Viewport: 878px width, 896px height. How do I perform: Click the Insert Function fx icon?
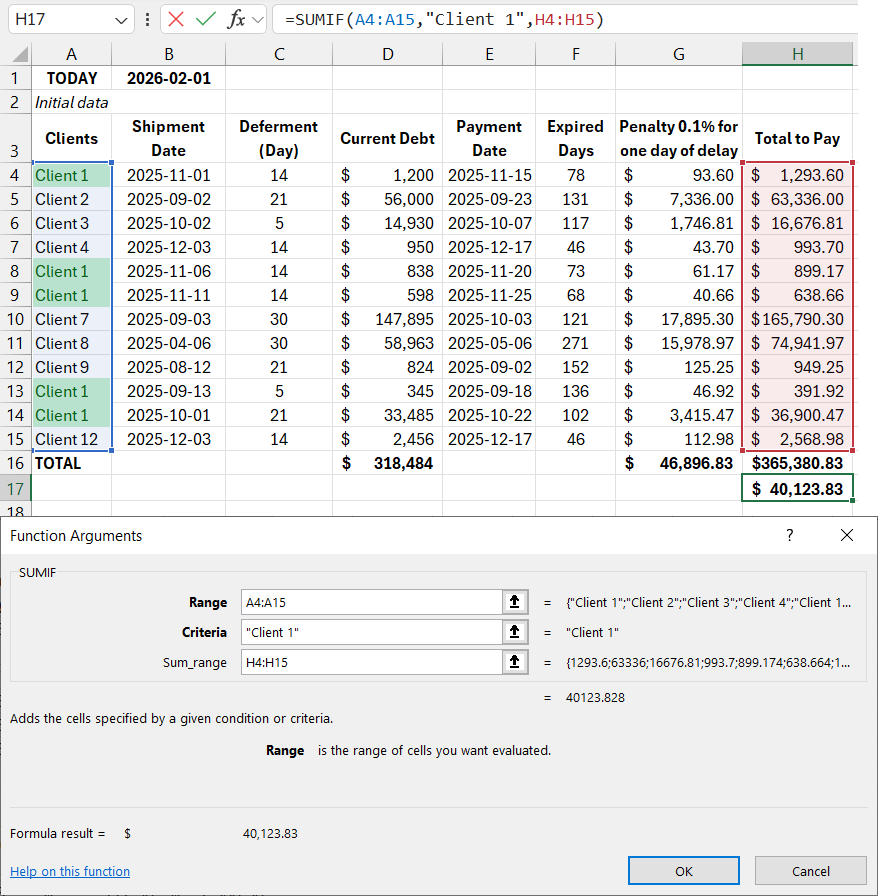(x=236, y=19)
